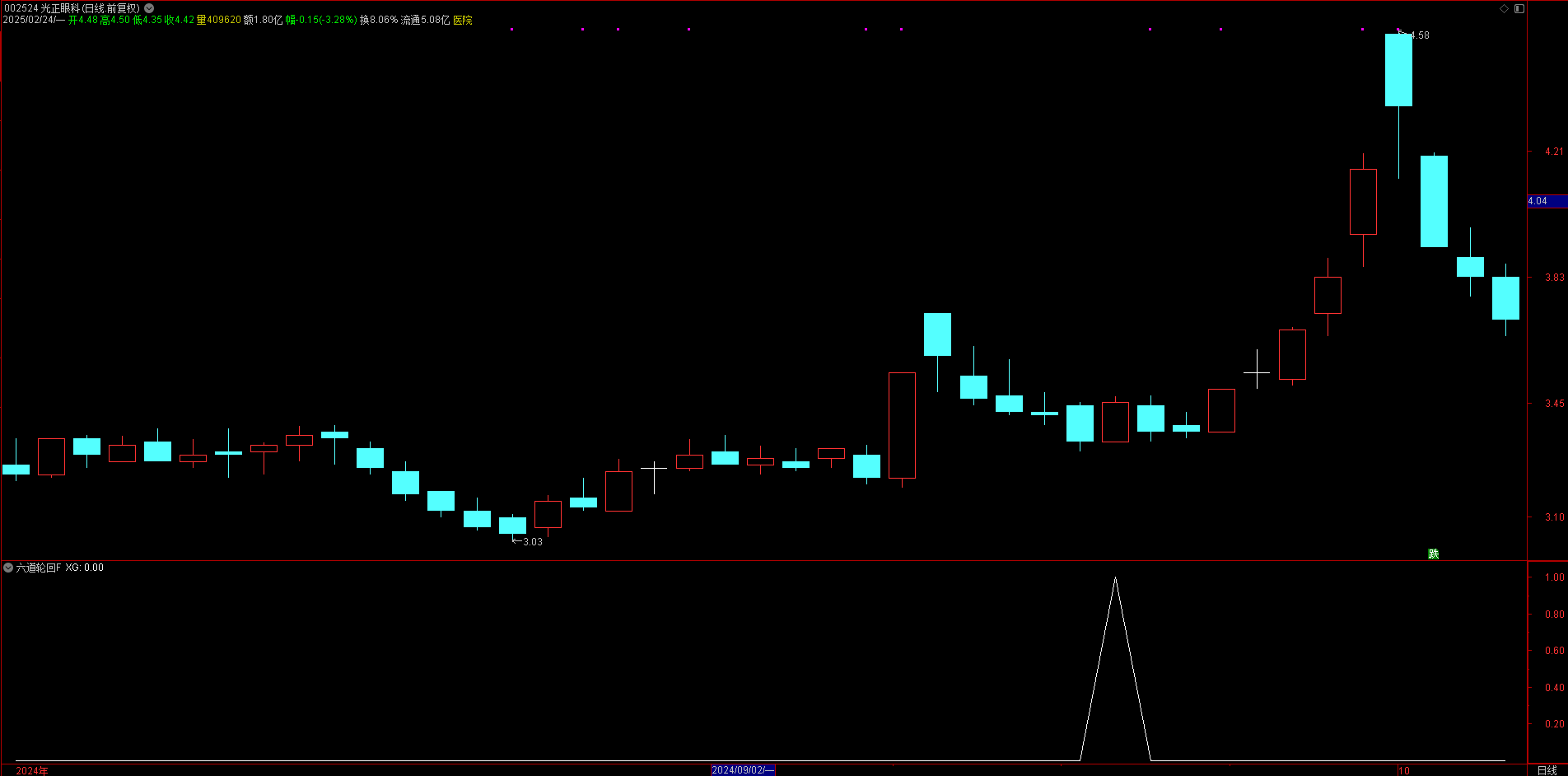
Task: Click the highlighted date 2024/09/02 on the time axis
Action: (743, 770)
